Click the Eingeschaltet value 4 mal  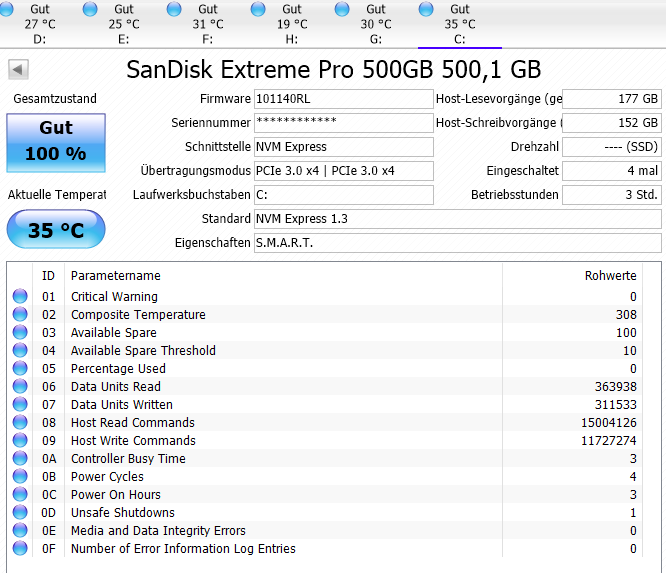[x=612, y=171]
